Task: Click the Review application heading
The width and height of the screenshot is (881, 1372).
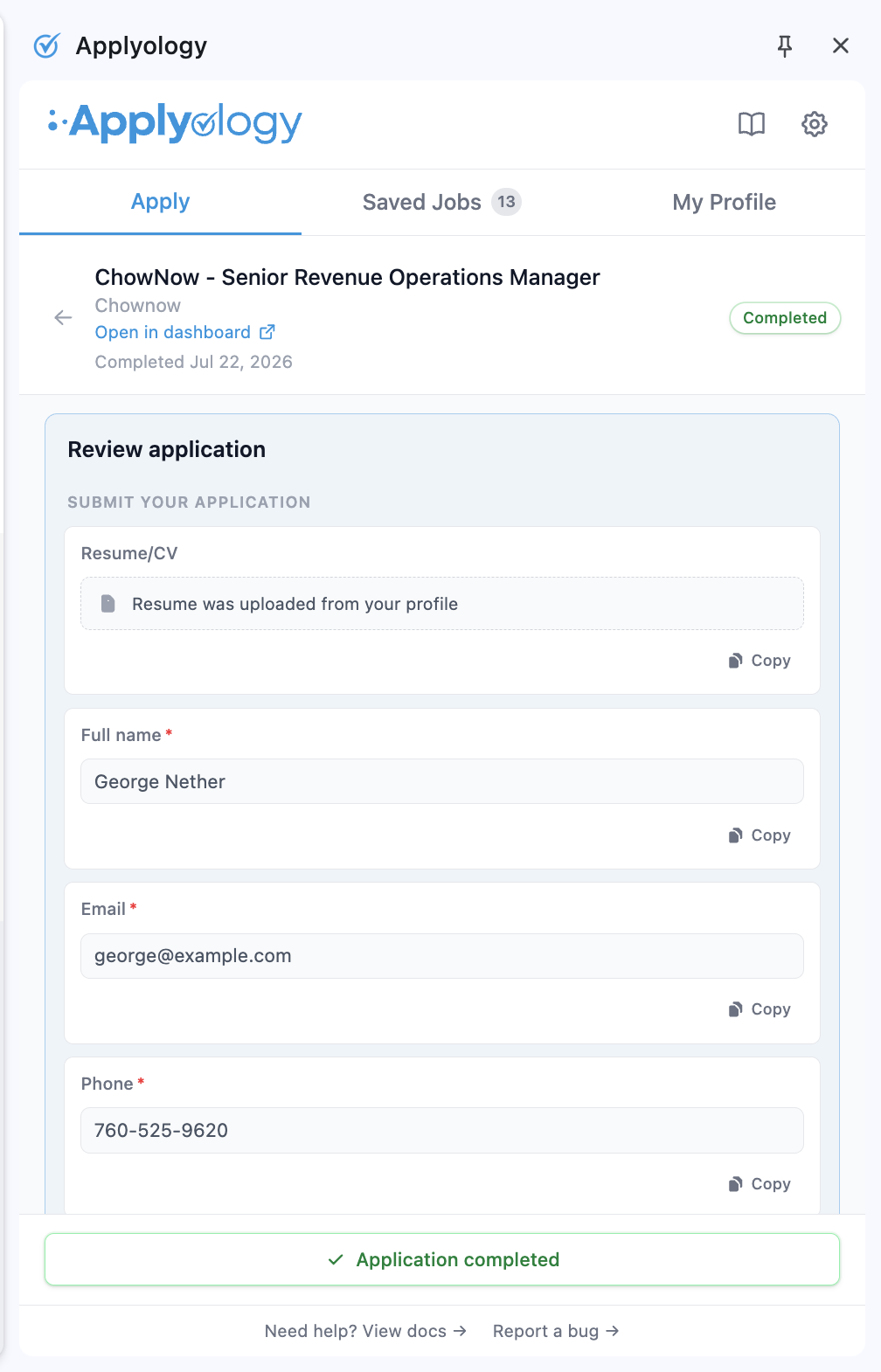Action: tap(167, 449)
